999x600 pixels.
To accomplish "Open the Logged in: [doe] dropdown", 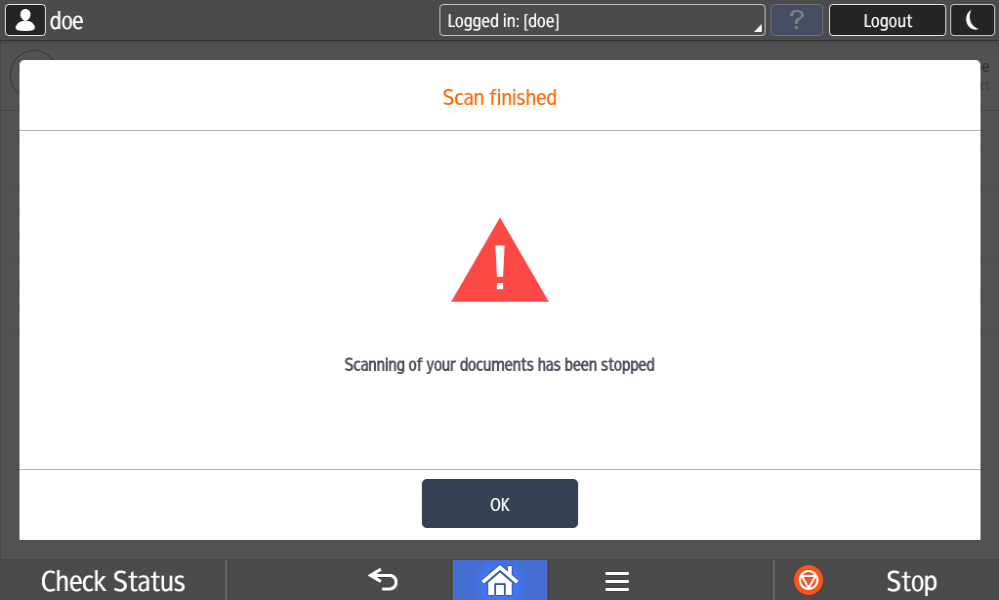I will coord(602,20).
